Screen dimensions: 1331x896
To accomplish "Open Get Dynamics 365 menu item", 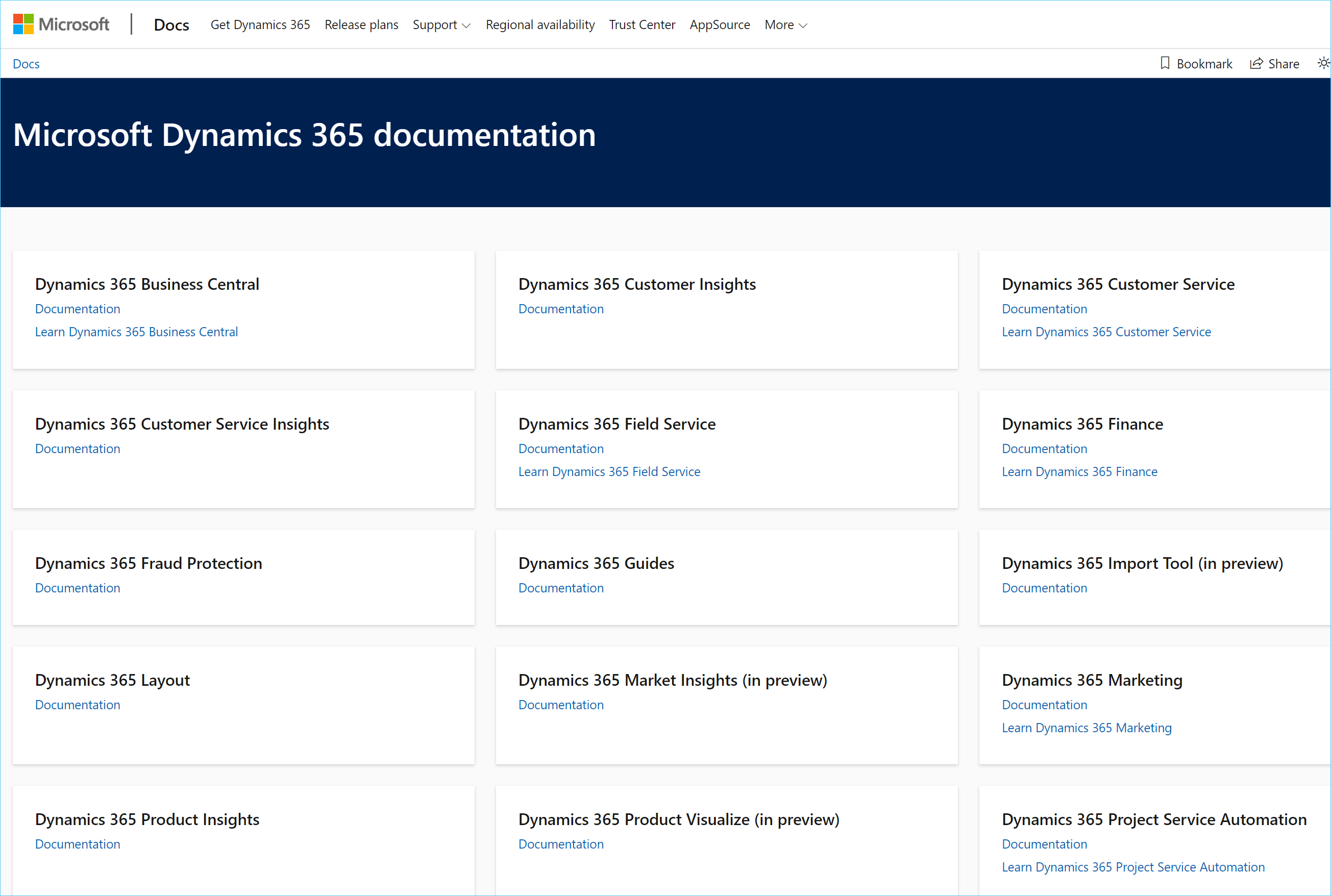I will coord(260,25).
